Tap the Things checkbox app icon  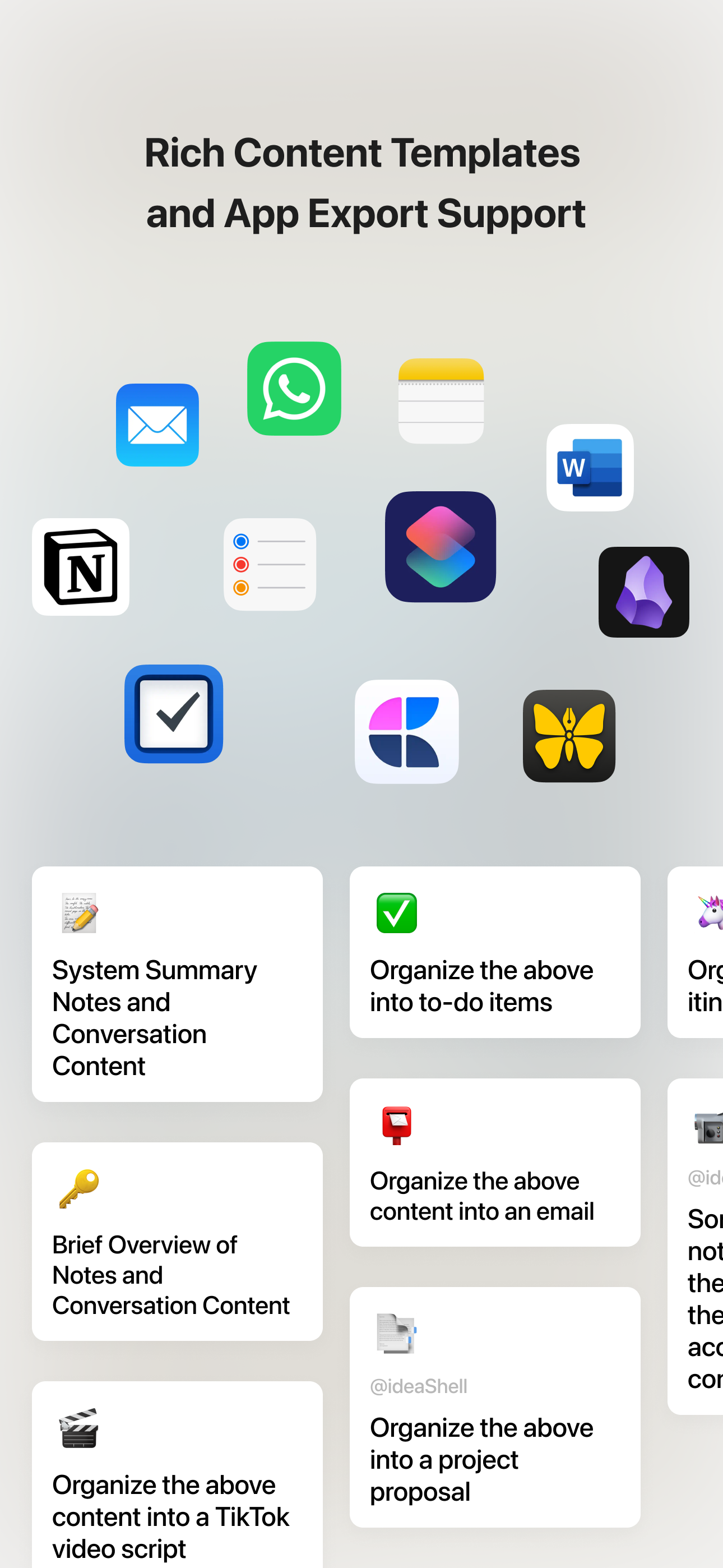[173, 713]
